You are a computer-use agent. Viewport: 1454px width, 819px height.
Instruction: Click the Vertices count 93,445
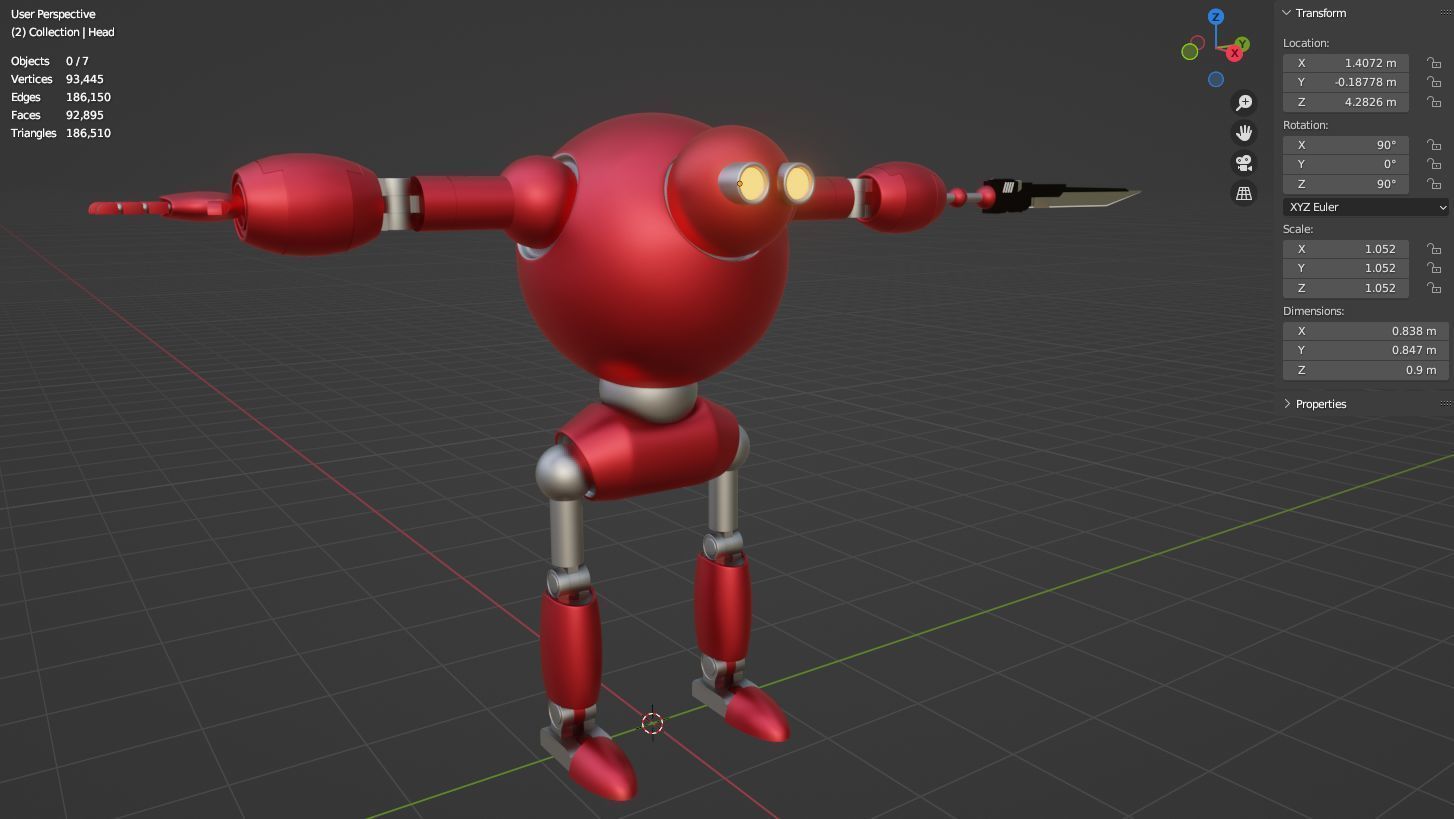click(x=85, y=79)
